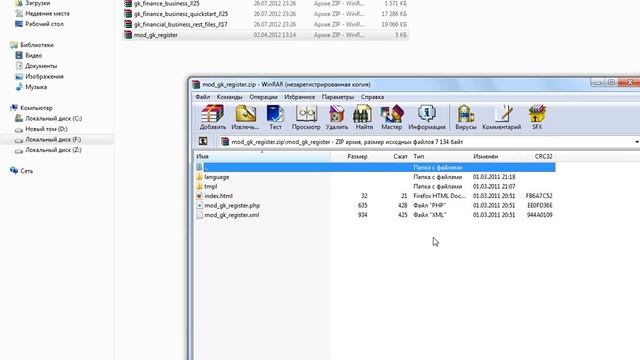Expand the WinRAR address path dropdown
This screenshot has height=360, width=640.
(636, 142)
